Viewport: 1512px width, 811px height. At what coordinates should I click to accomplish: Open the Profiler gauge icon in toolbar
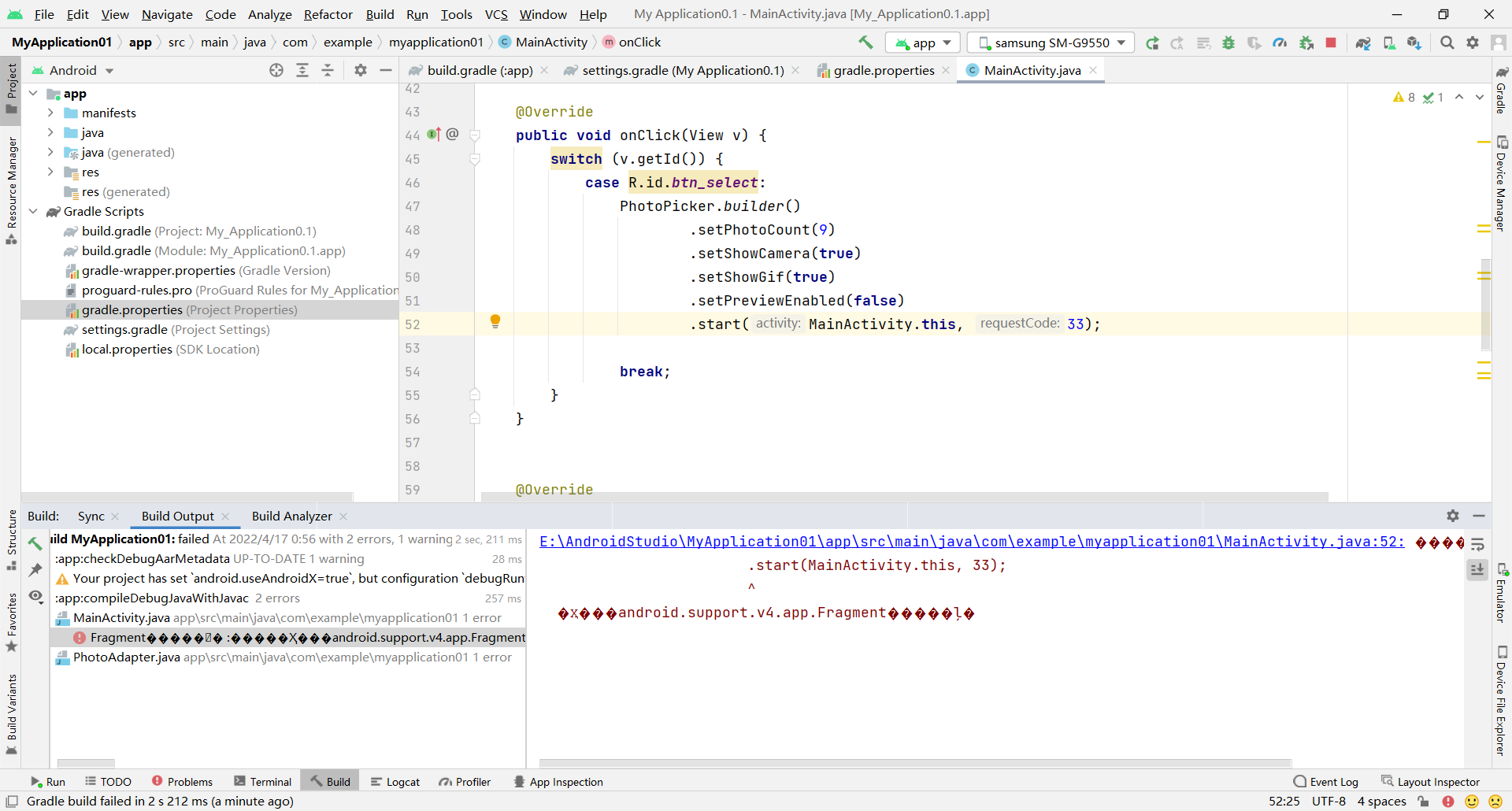click(1280, 43)
